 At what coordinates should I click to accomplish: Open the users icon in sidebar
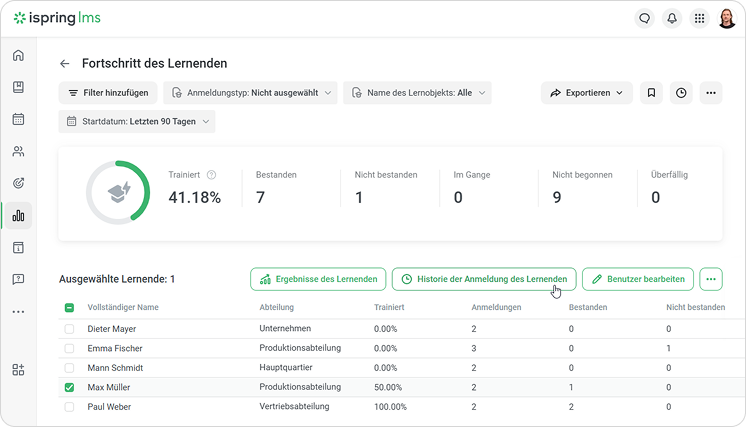click(x=18, y=151)
